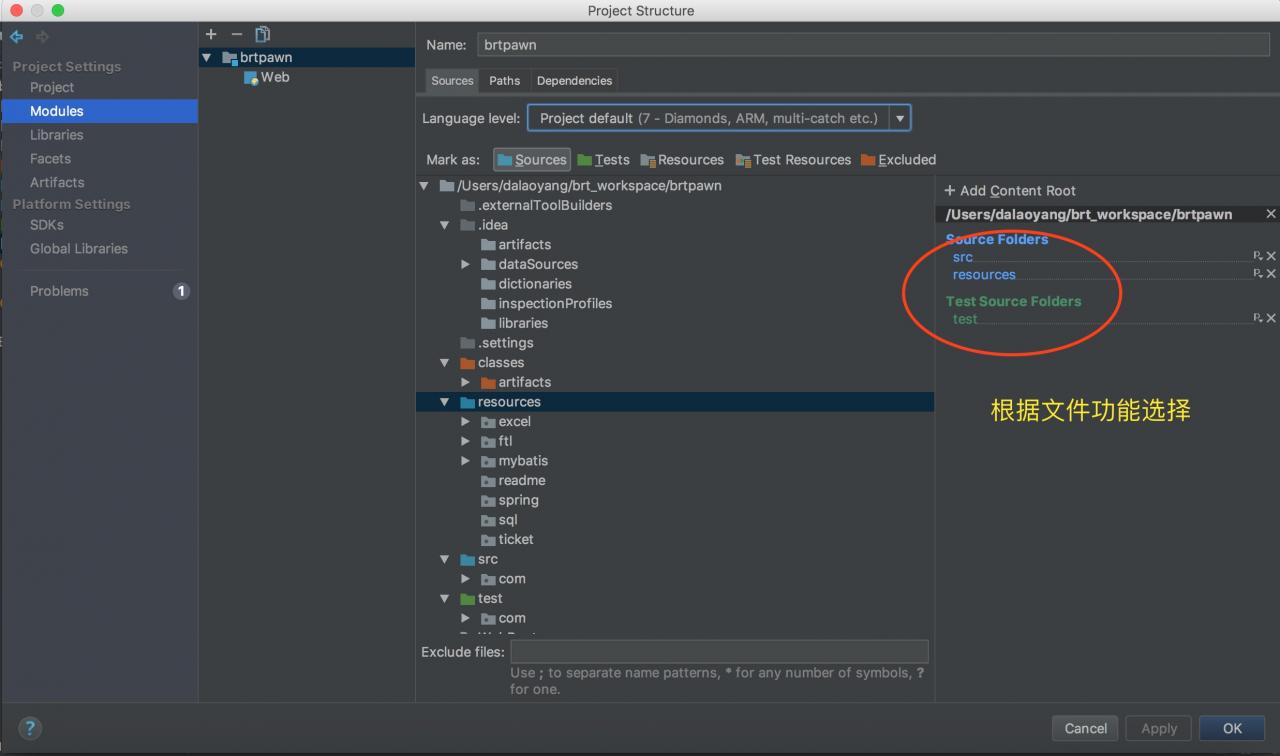This screenshot has width=1280, height=756.
Task: Edit properties of resources source folder
Action: pos(1258,274)
